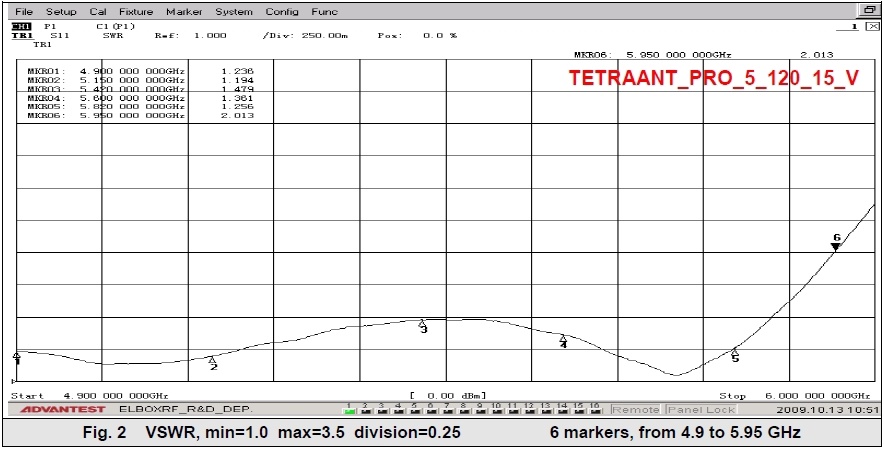This screenshot has height=449, width=884.
Task: Click the CH1 channel label
Action: 20,26
